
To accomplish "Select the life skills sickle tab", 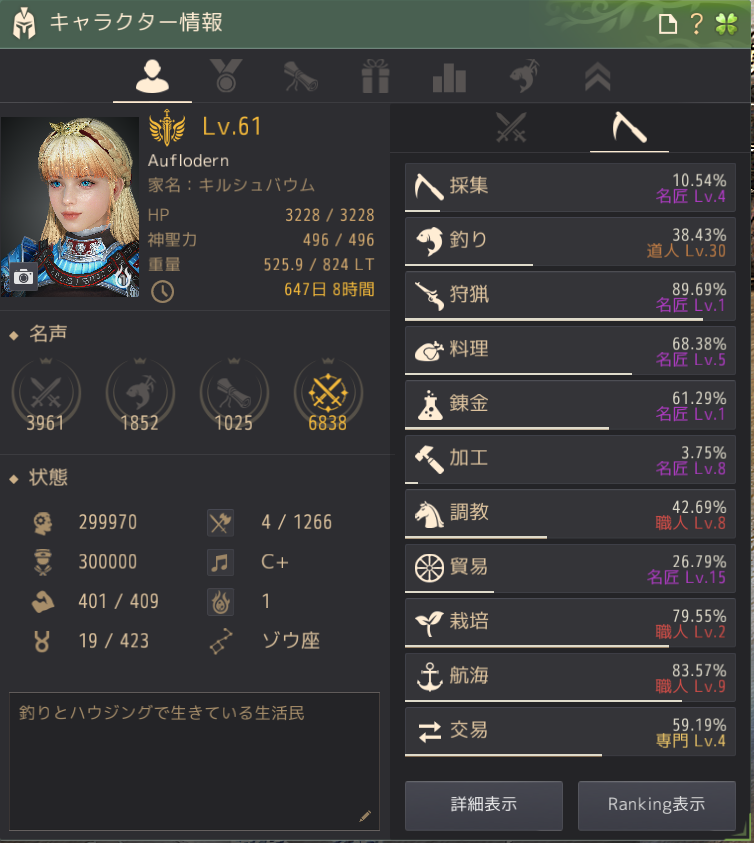I will point(629,127).
